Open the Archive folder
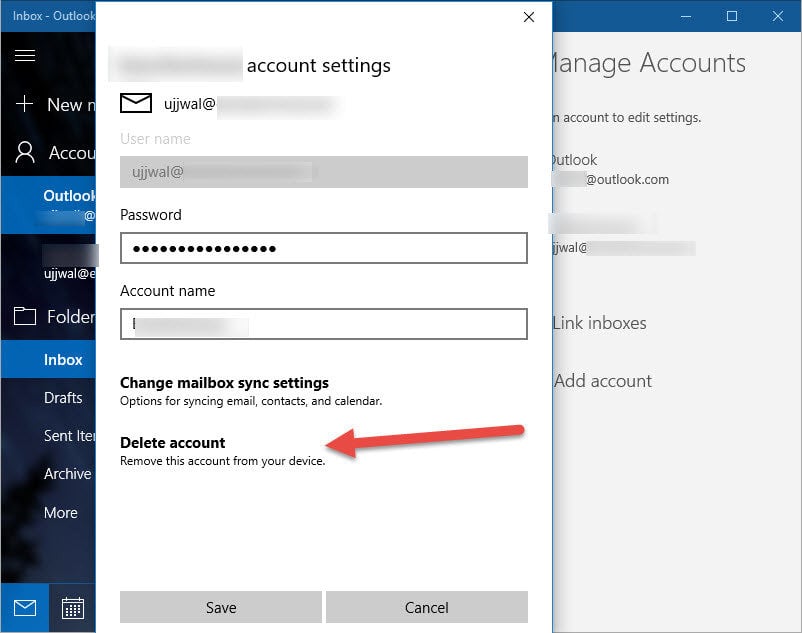Viewport: 802px width, 633px height. coord(67,474)
